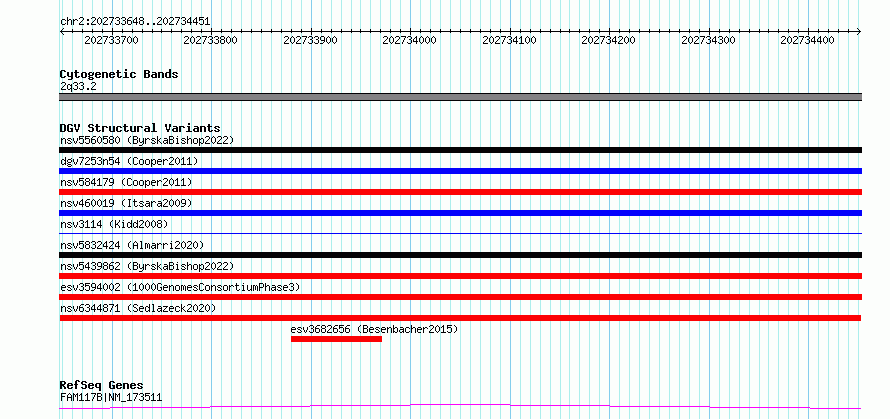Select the short red esv3682656 variant bar
890x419 pixels.
(337, 339)
